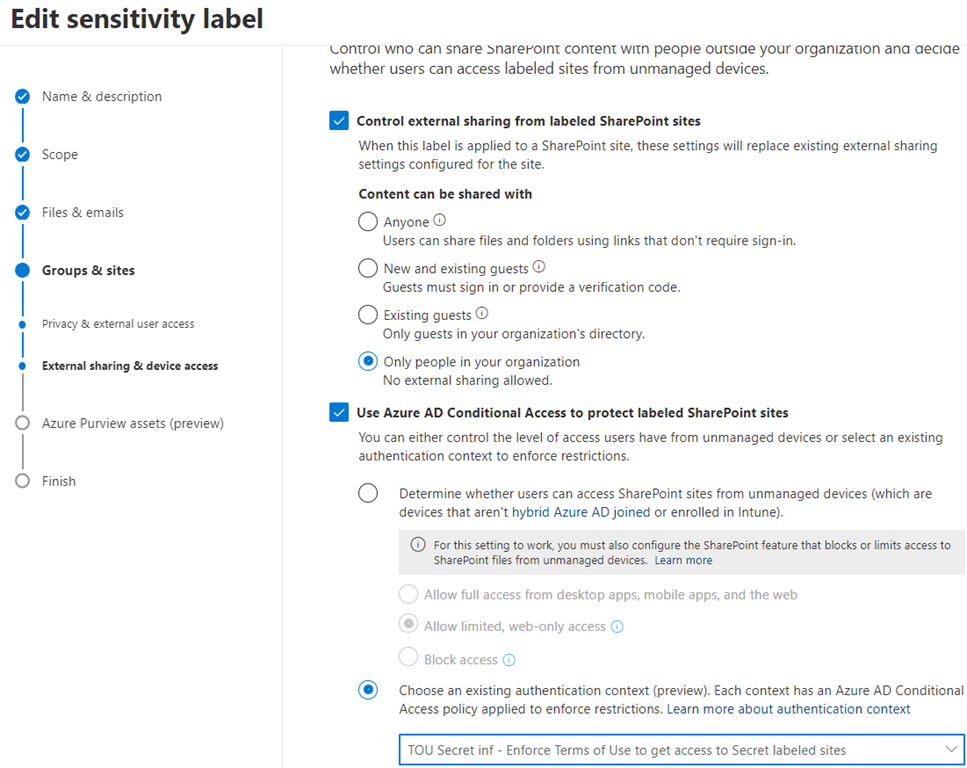Open Azure Purview assets (preview) step

coord(132,423)
